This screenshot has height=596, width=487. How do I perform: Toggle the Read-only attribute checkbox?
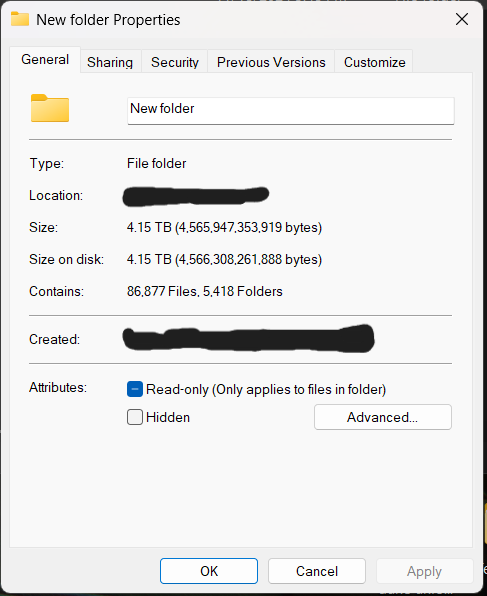135,389
